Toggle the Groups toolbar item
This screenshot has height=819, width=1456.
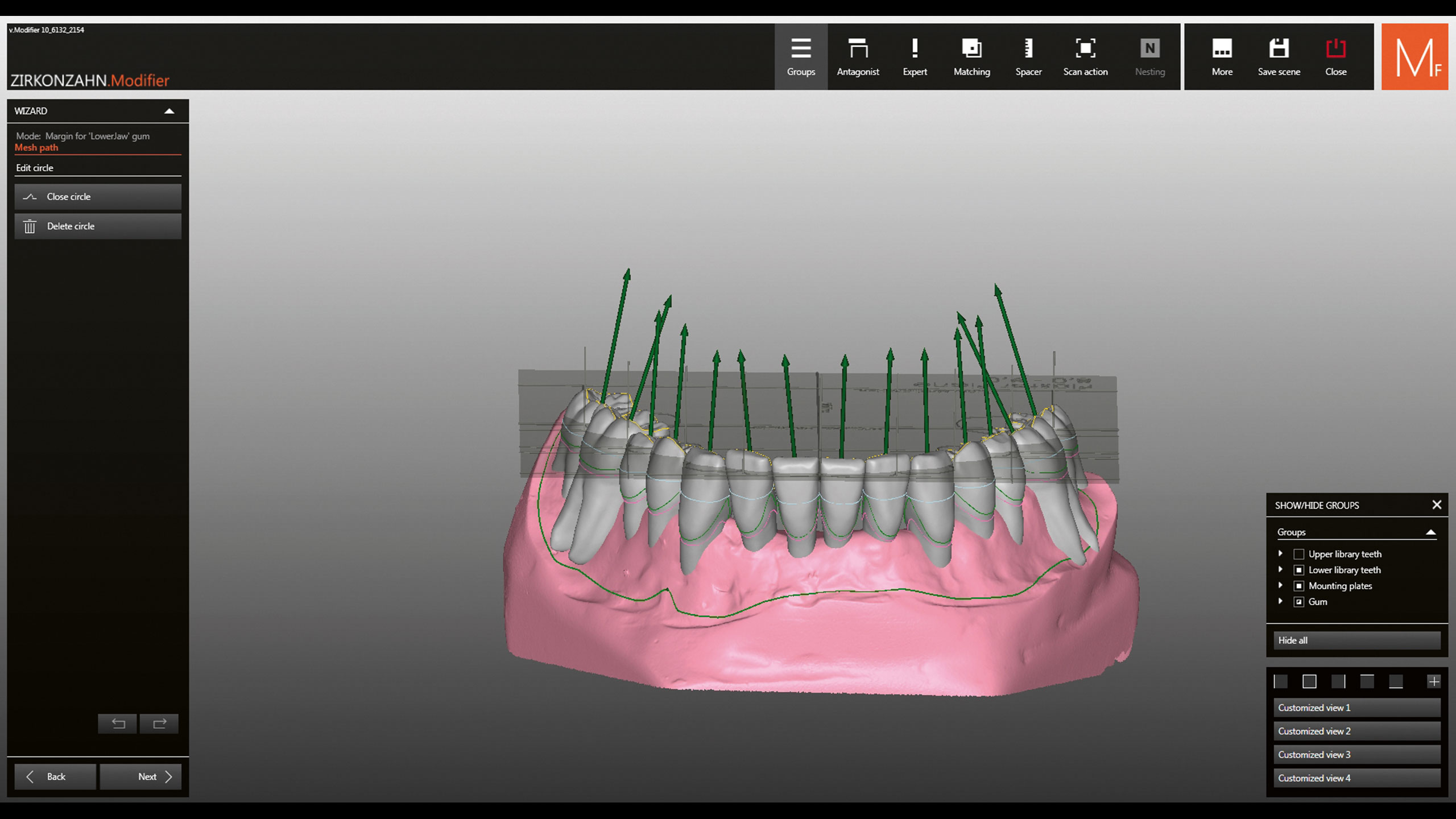pos(801,57)
